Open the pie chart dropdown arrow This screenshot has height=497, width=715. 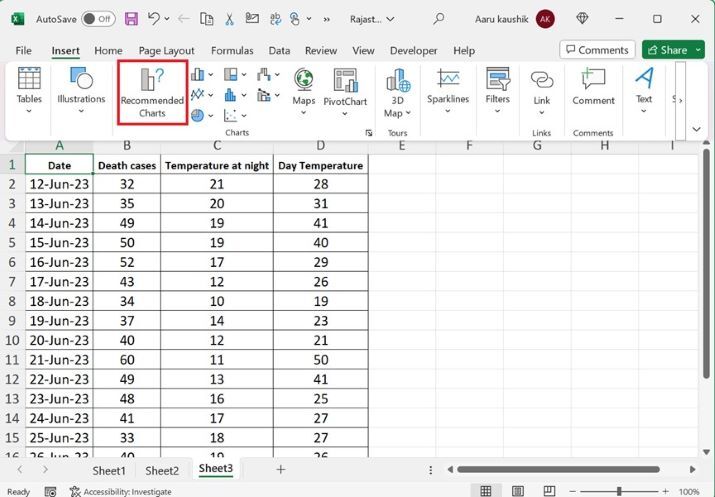pyautogui.click(x=211, y=116)
